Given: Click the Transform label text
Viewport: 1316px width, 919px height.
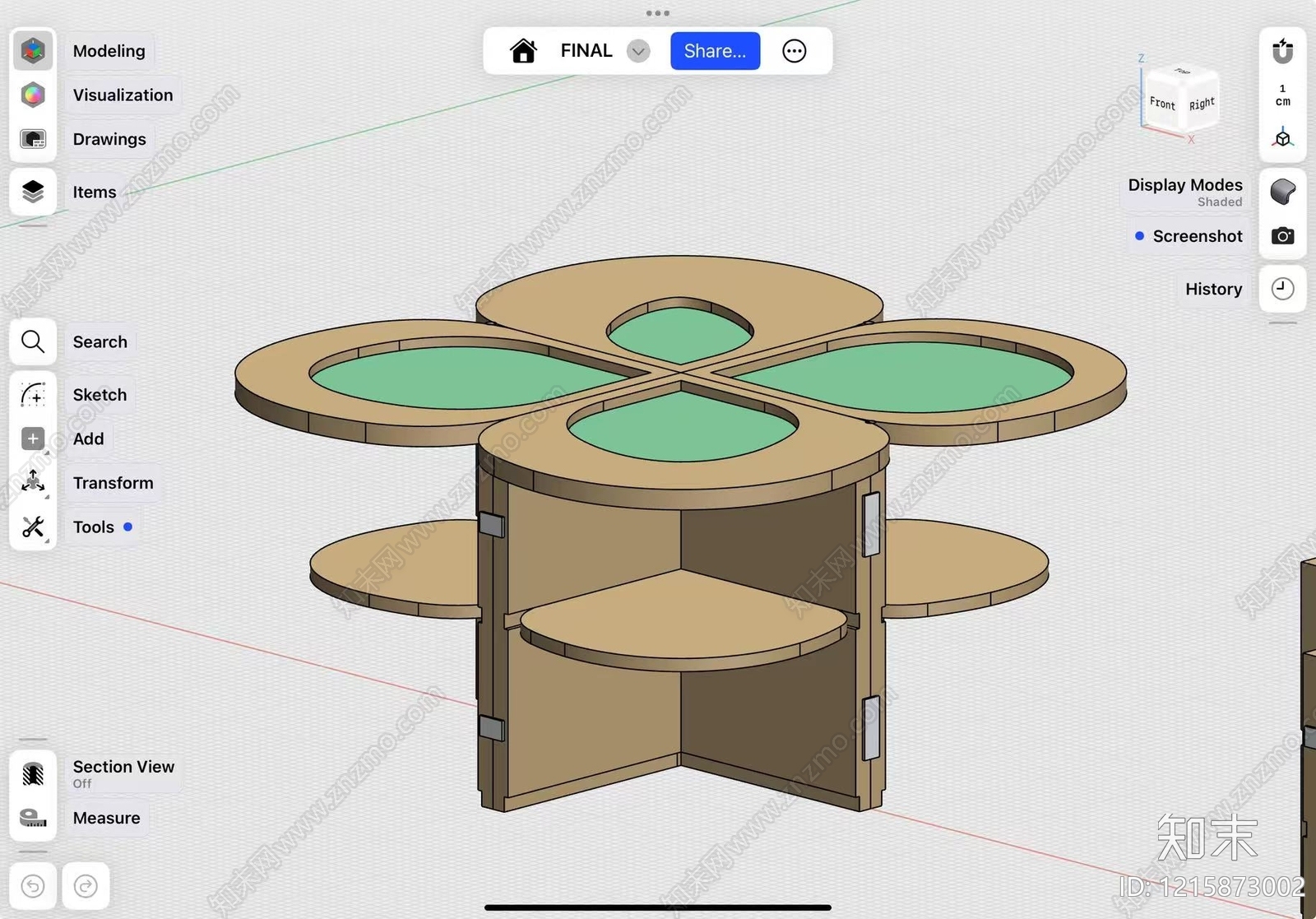Looking at the screenshot, I should click(113, 483).
